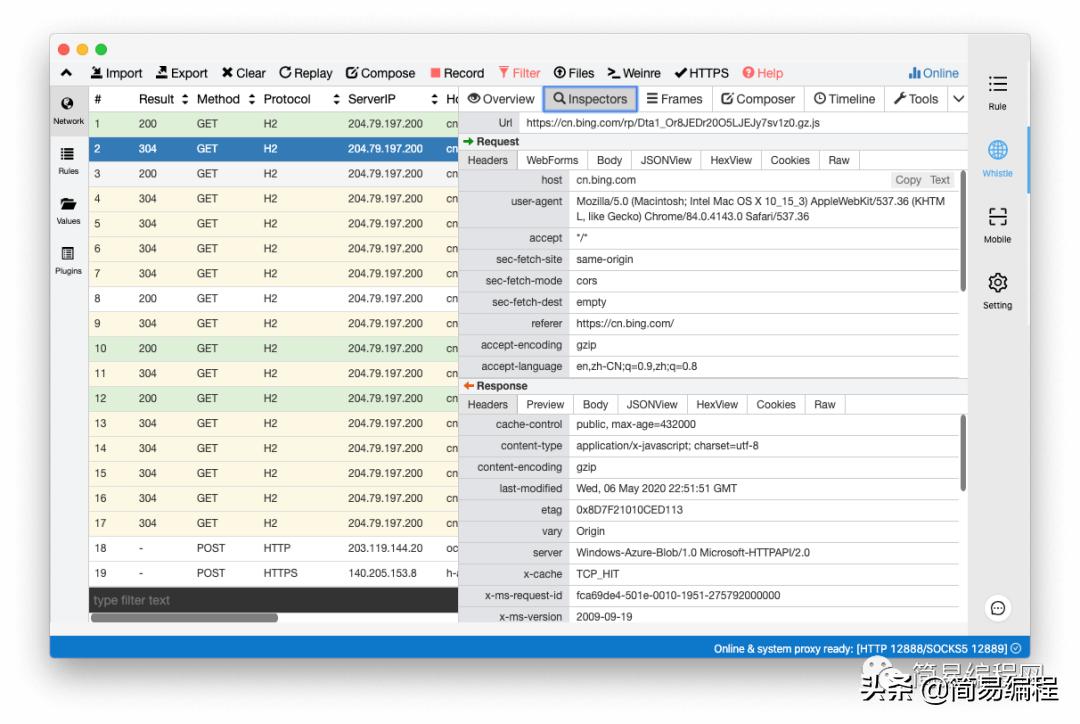Toggle the Online status indicator
This screenshot has width=1080, height=724.
pos(933,72)
